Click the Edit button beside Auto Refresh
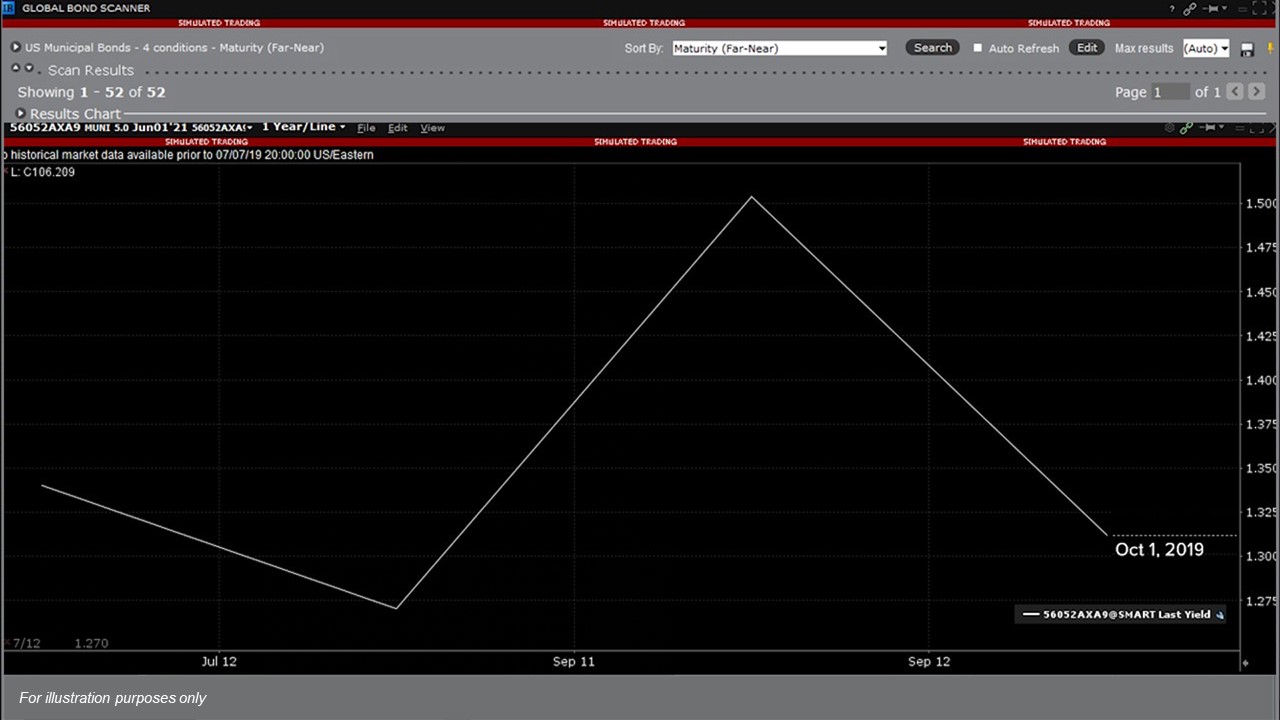 coord(1087,48)
